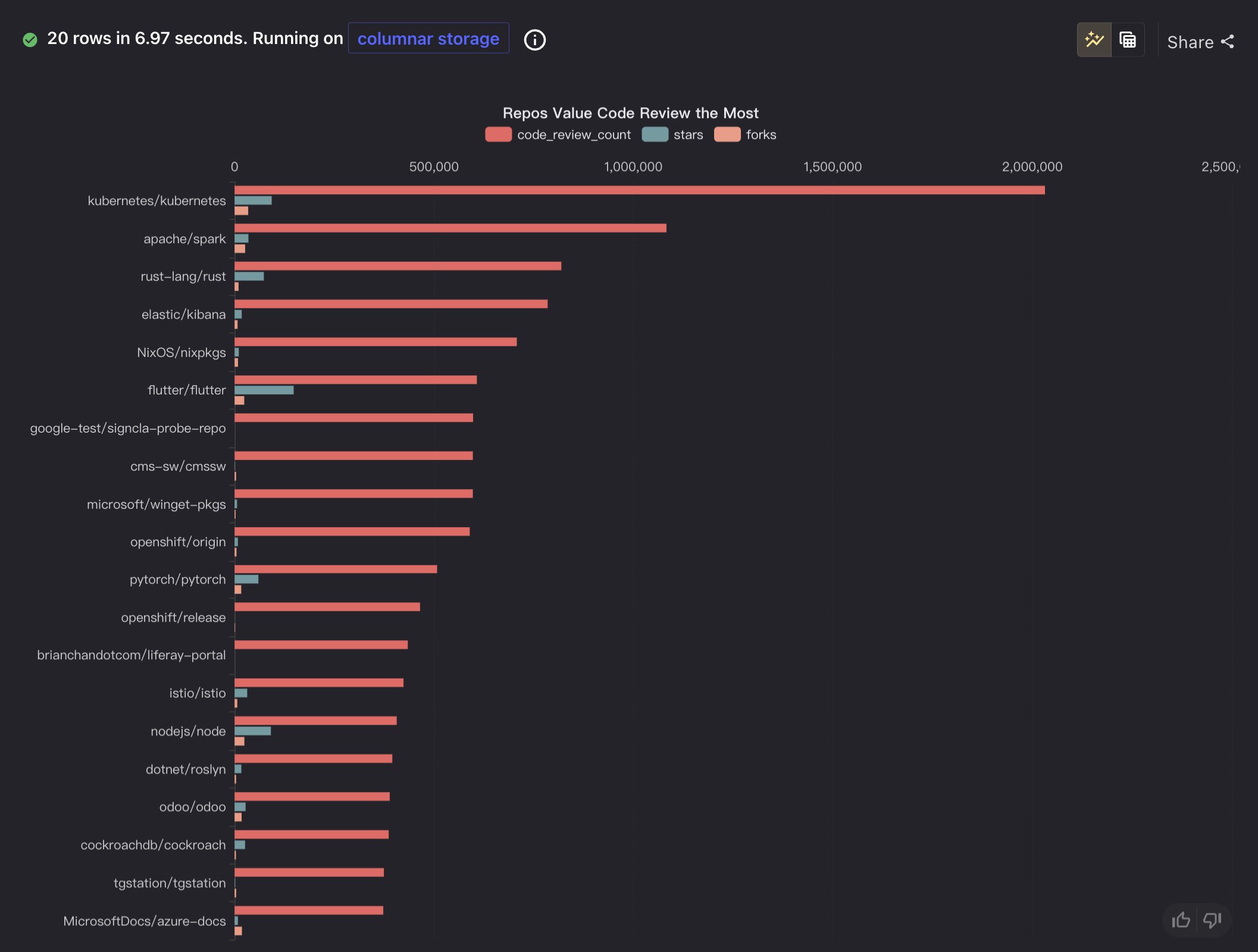Give the chart result a thumbs up
The height and width of the screenshot is (952, 1258).
click(1180, 920)
